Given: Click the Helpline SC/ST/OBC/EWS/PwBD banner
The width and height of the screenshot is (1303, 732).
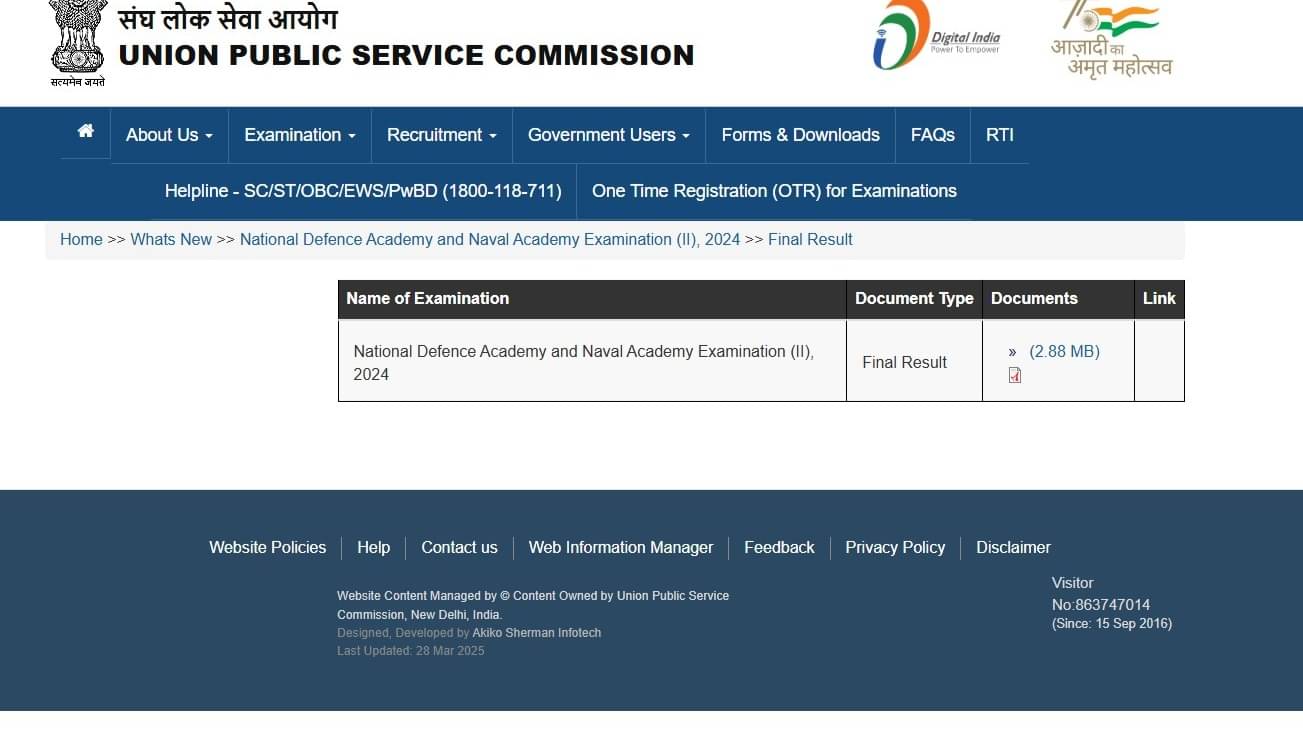Looking at the screenshot, I should point(362,191).
